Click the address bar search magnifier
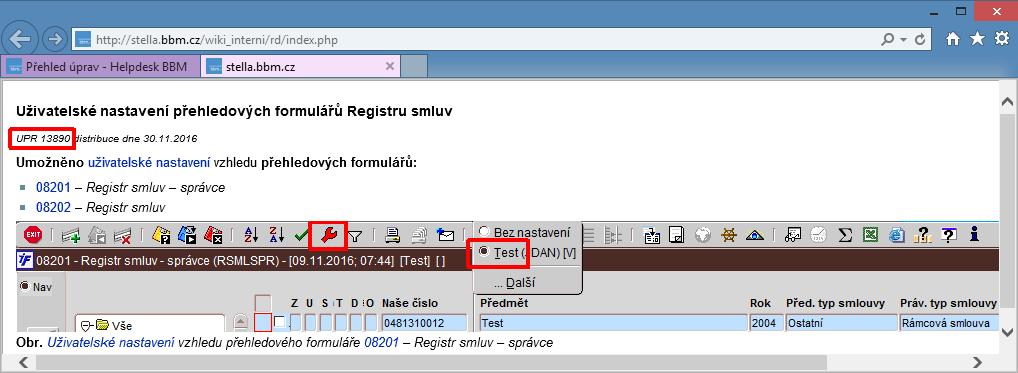Screen dimensions: 1018x373 pyautogui.click(x=887, y=40)
